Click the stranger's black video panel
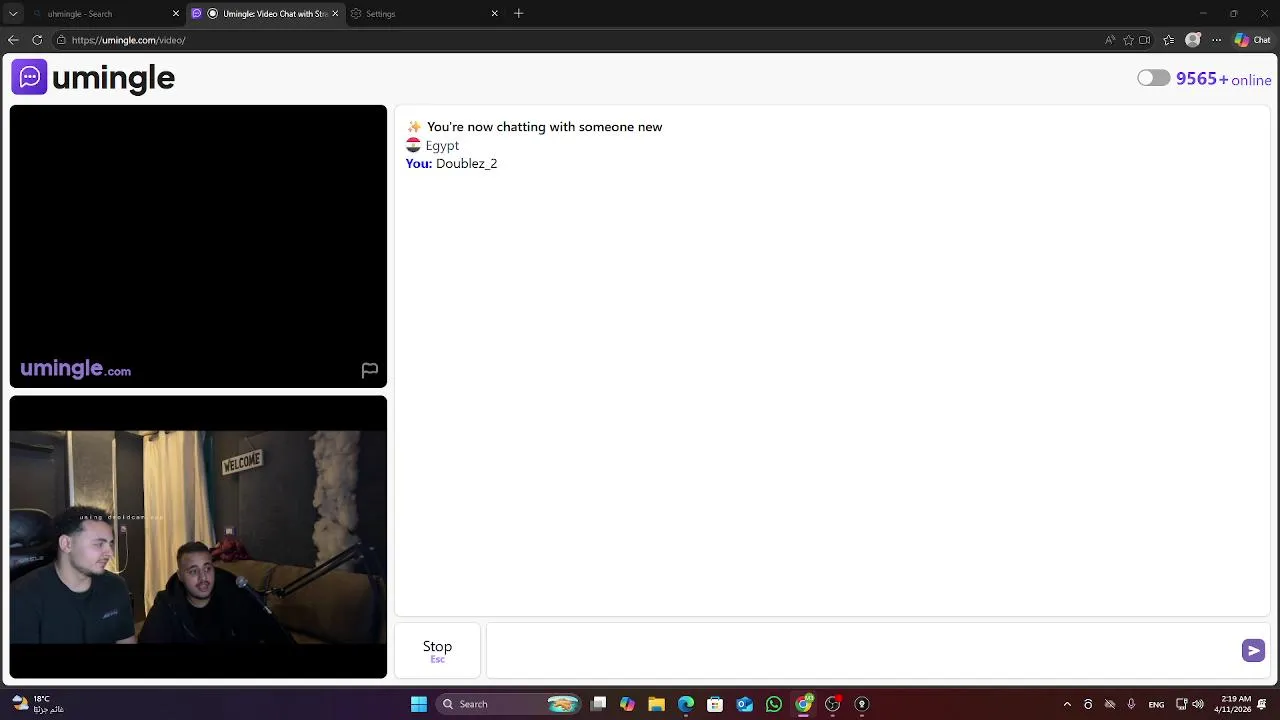 [x=198, y=246]
